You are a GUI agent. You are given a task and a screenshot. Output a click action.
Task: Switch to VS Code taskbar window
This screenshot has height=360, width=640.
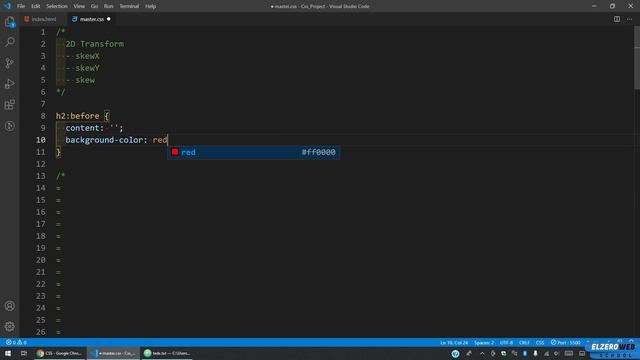(113, 353)
